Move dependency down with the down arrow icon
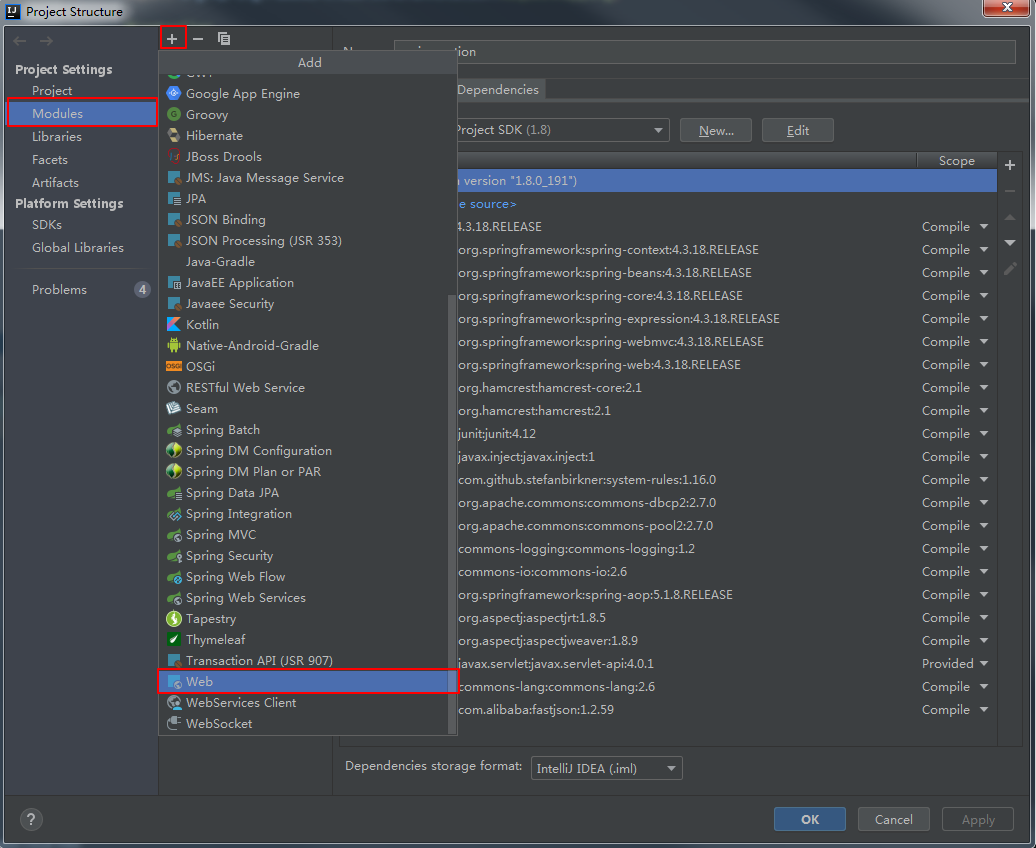Screen dimensions: 1036x848 coord(1010,243)
